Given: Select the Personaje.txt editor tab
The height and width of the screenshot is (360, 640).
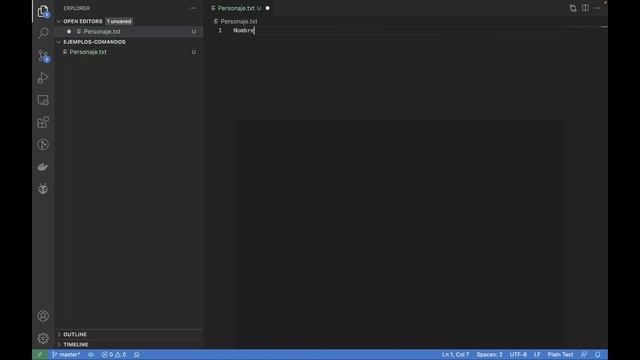Looking at the screenshot, I should pyautogui.click(x=236, y=8).
